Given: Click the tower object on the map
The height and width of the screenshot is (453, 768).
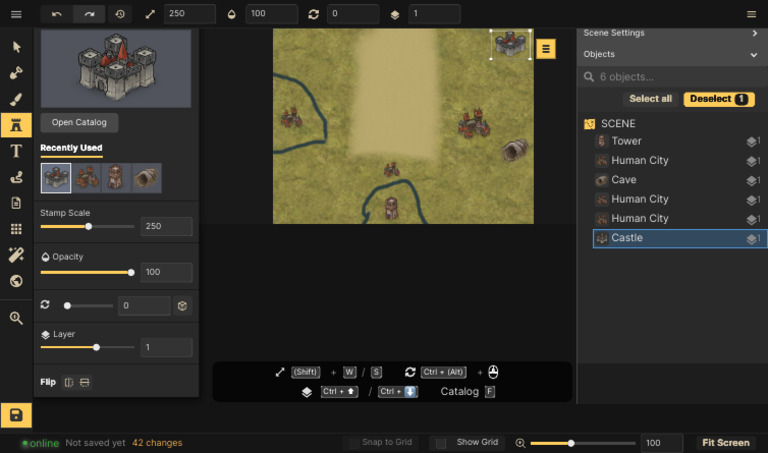Looking at the screenshot, I should [391, 208].
